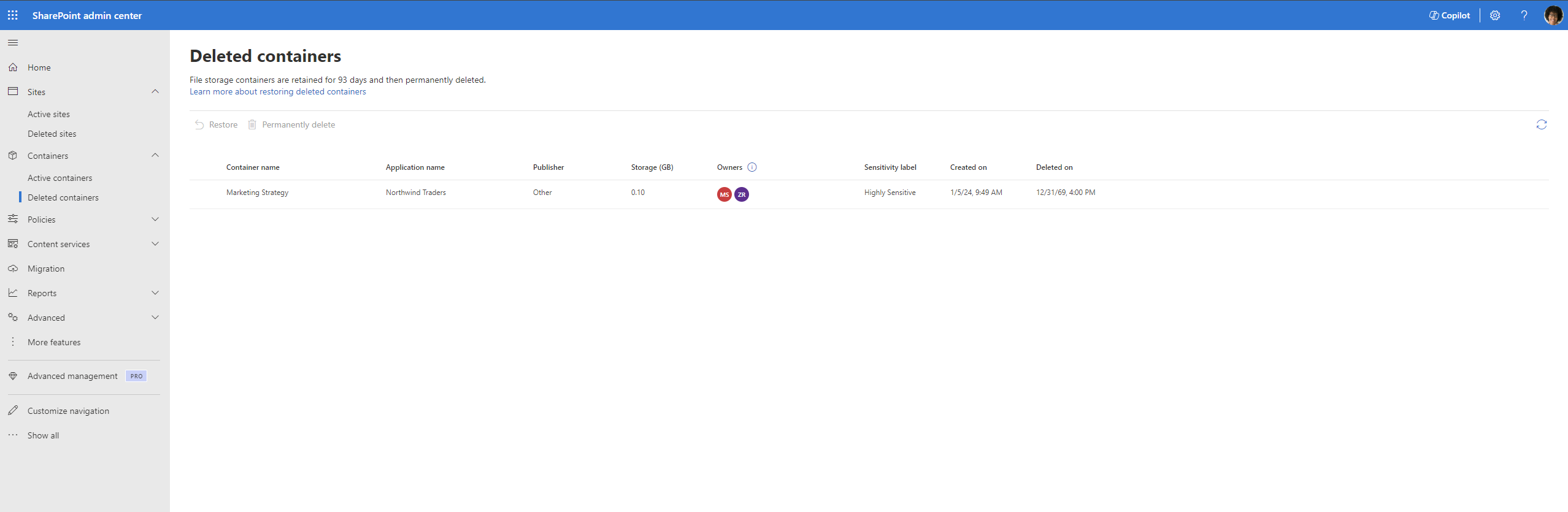This screenshot has height=512, width=1568.
Task: Click the Customize navigation pencil icon
Action: [13, 410]
